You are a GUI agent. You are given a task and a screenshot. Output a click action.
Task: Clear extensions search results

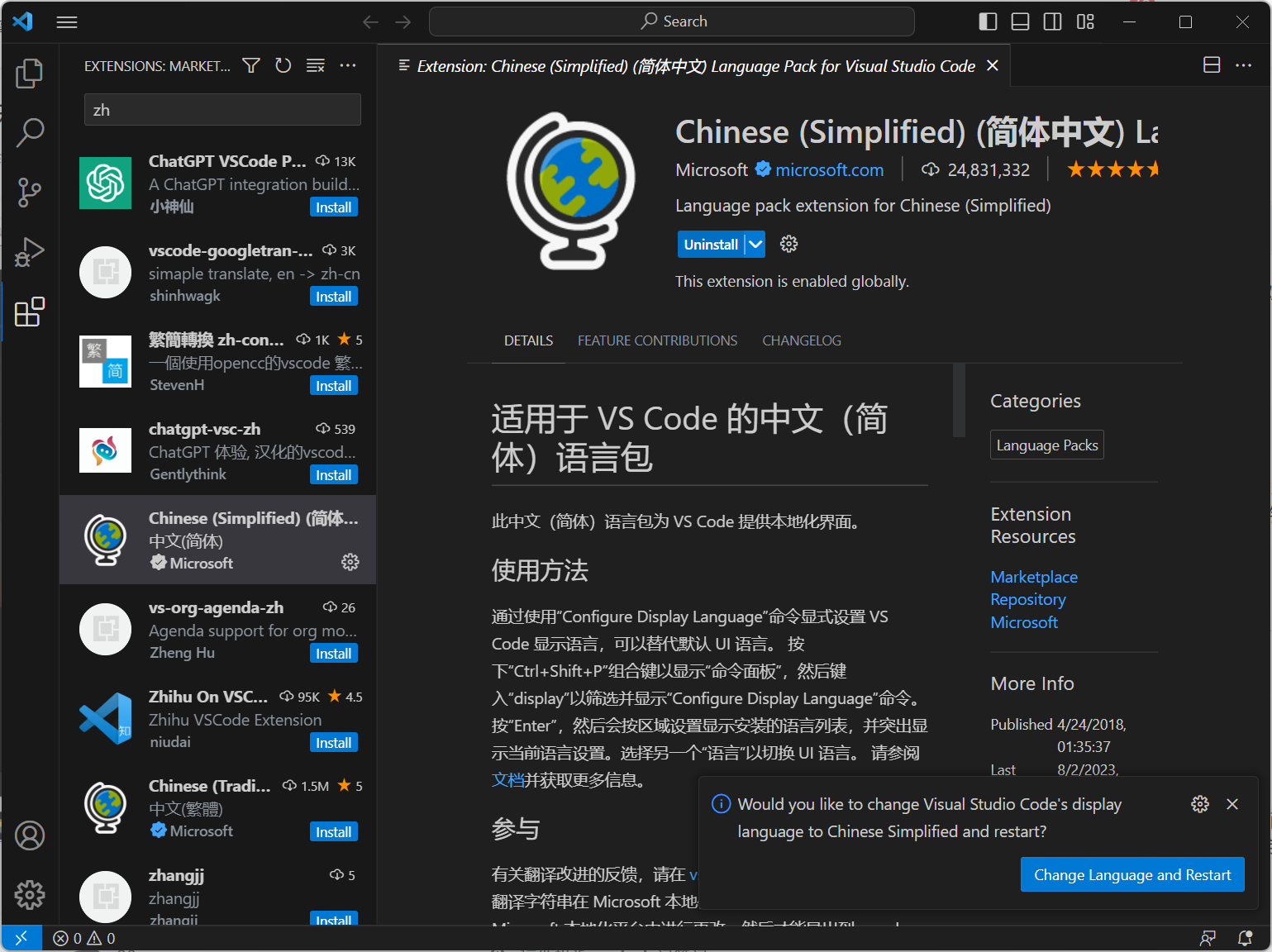pyautogui.click(x=316, y=65)
